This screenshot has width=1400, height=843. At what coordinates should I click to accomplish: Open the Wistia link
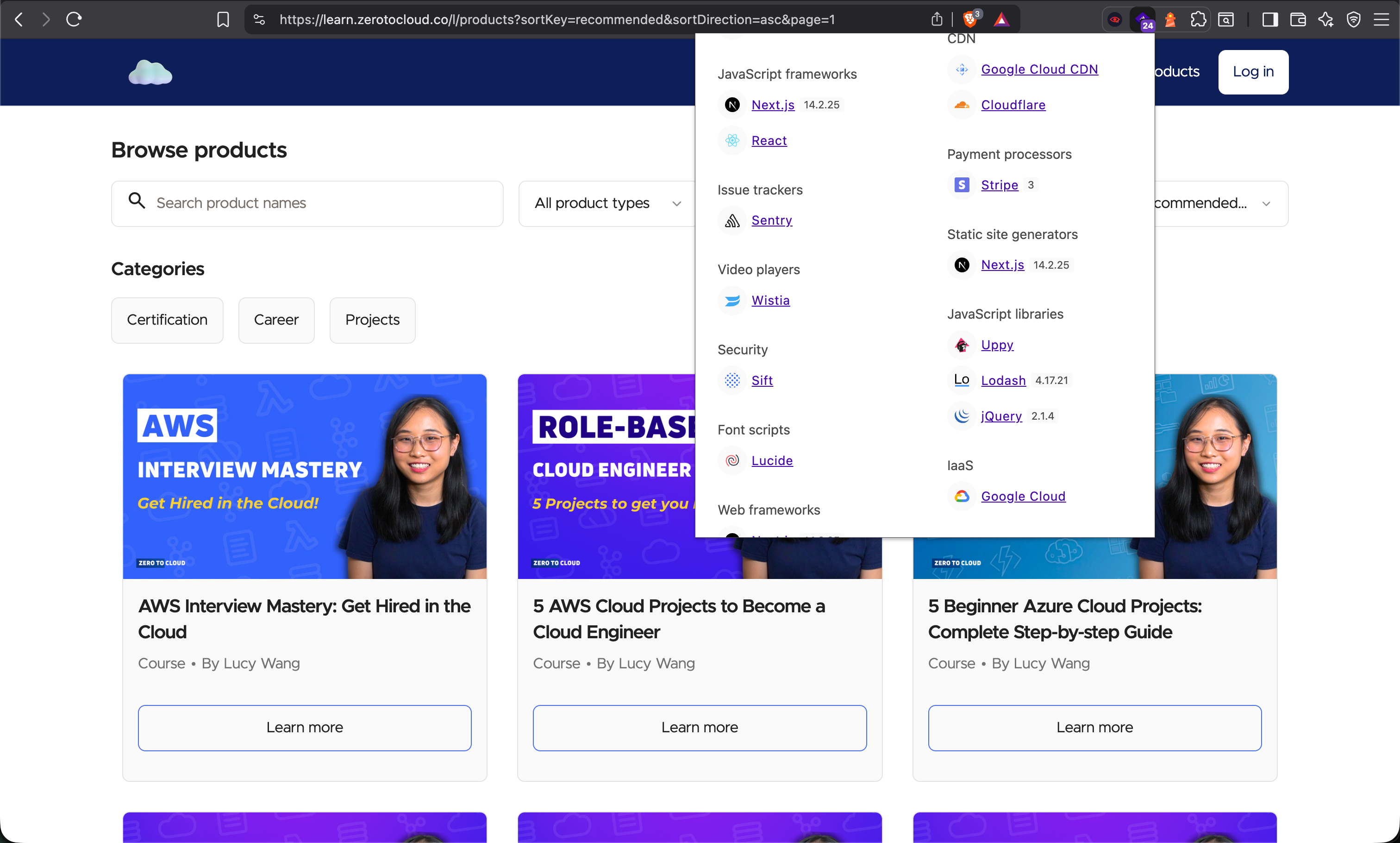[x=770, y=300]
